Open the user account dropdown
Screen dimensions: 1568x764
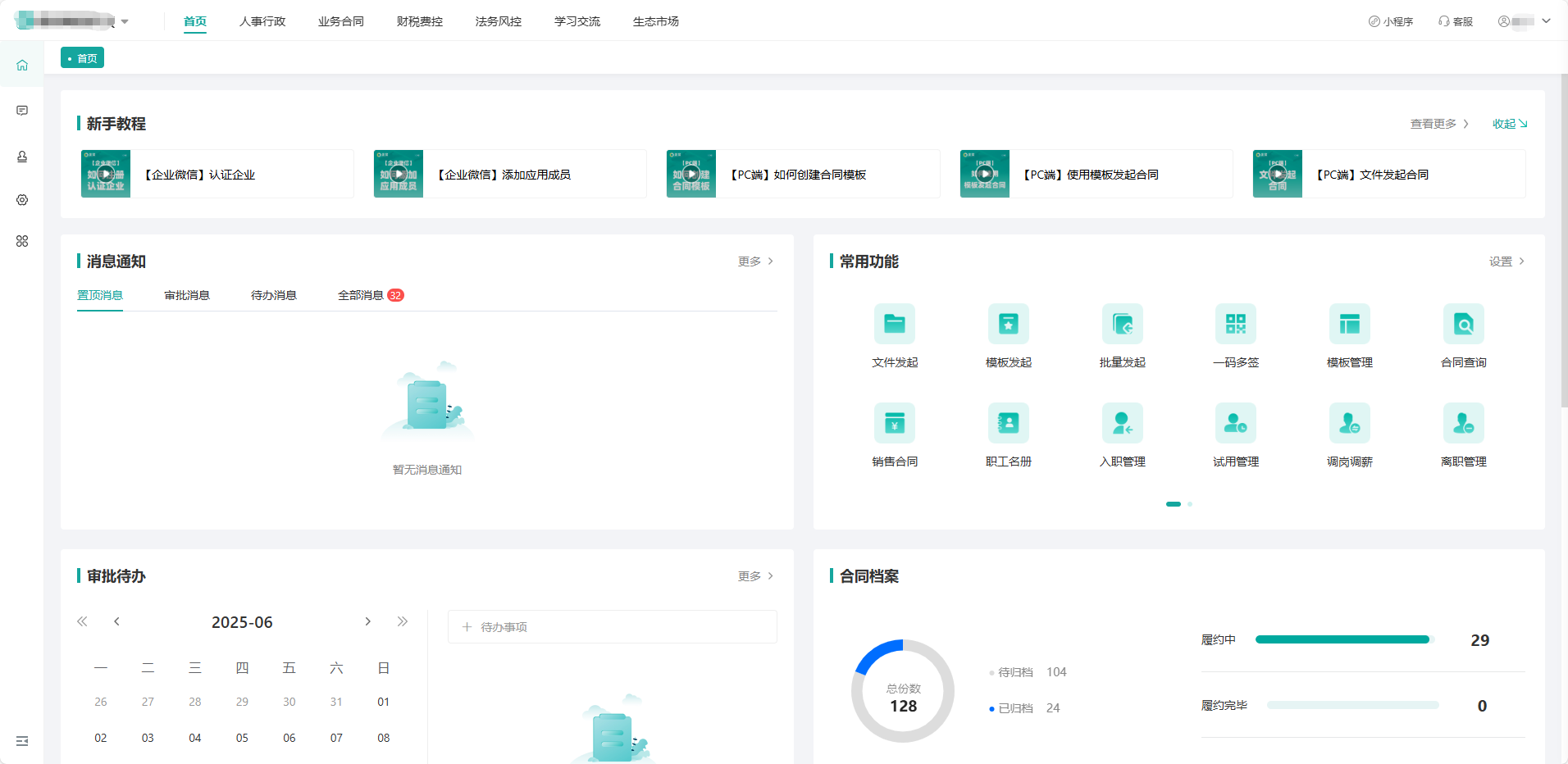coord(1524,21)
